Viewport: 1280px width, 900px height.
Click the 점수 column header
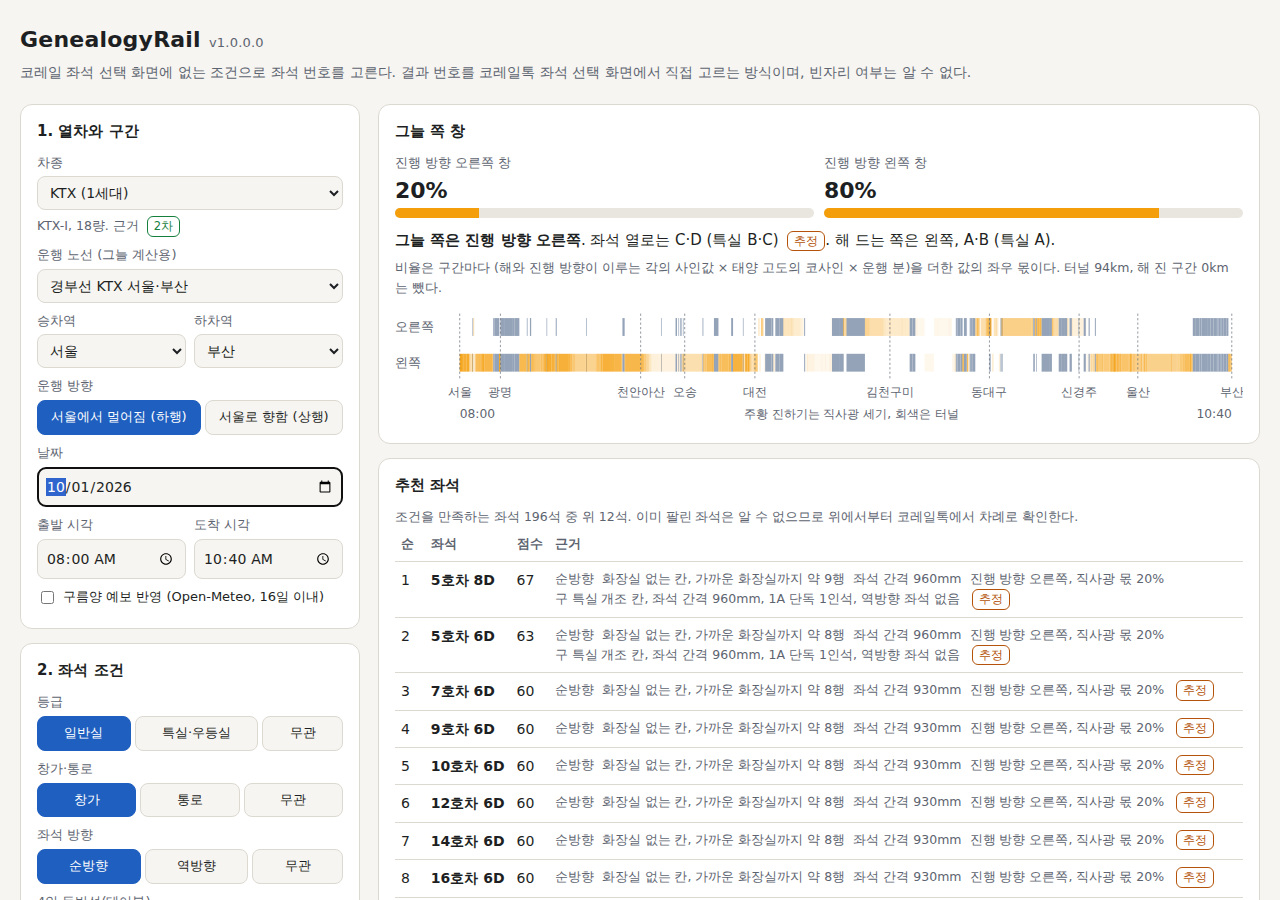coord(530,544)
